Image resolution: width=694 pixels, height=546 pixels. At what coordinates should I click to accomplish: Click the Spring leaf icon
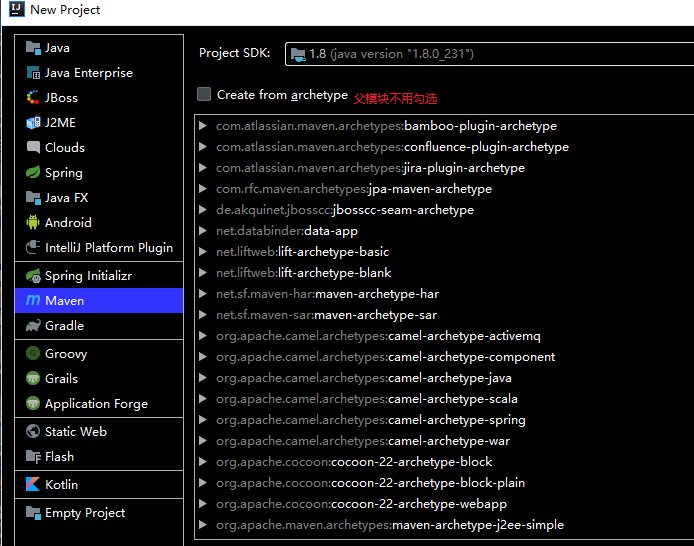coord(33,173)
